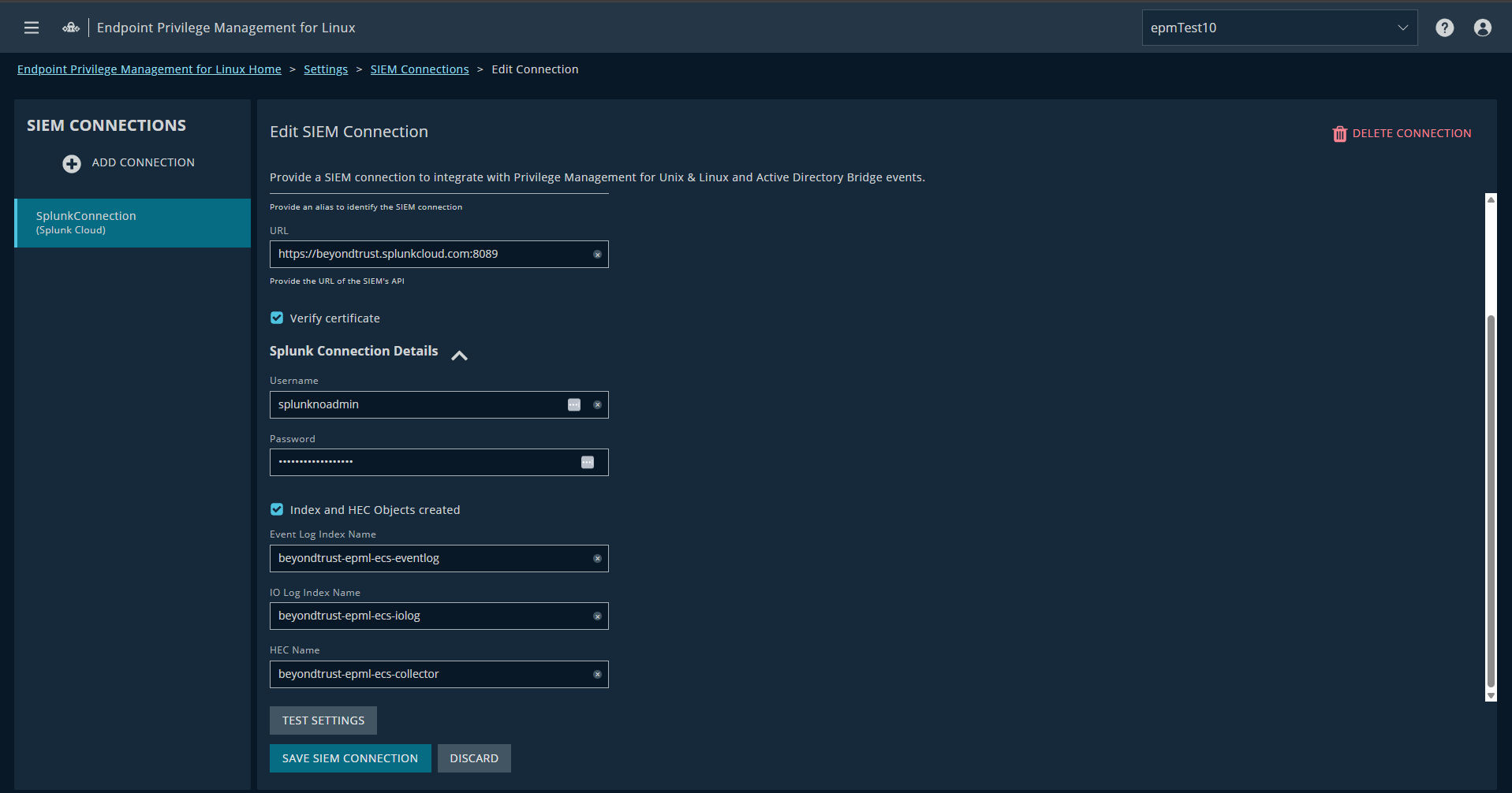Image resolution: width=1512 pixels, height=793 pixels.
Task: Click the password manager icon in Username field
Action: click(574, 404)
